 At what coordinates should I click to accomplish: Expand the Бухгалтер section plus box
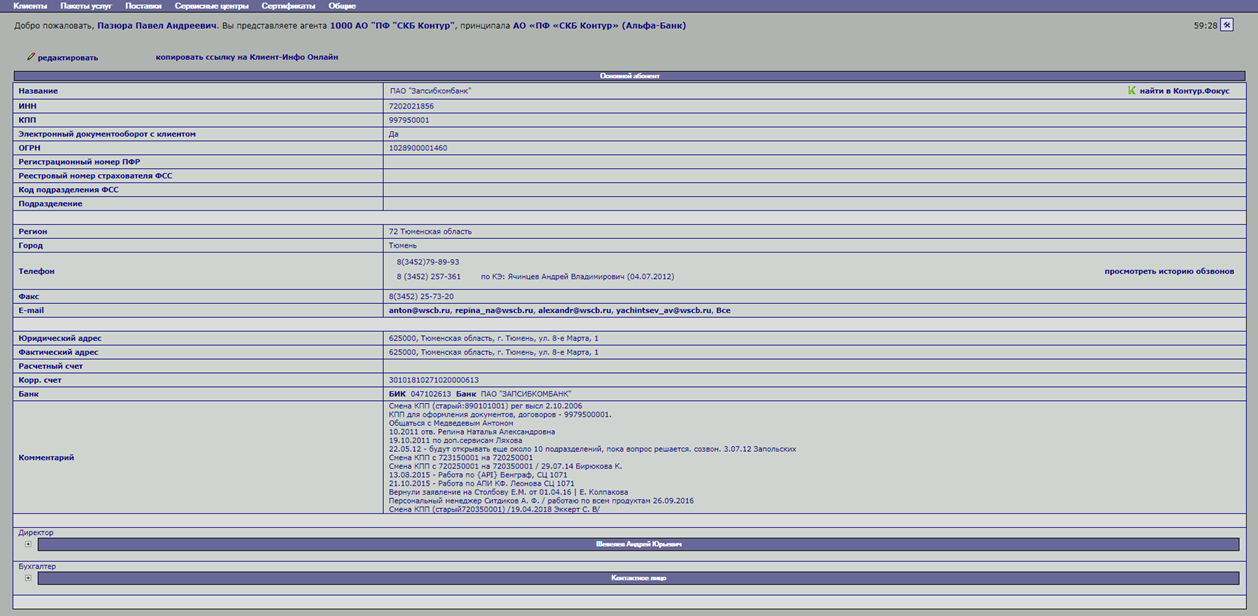click(28, 578)
